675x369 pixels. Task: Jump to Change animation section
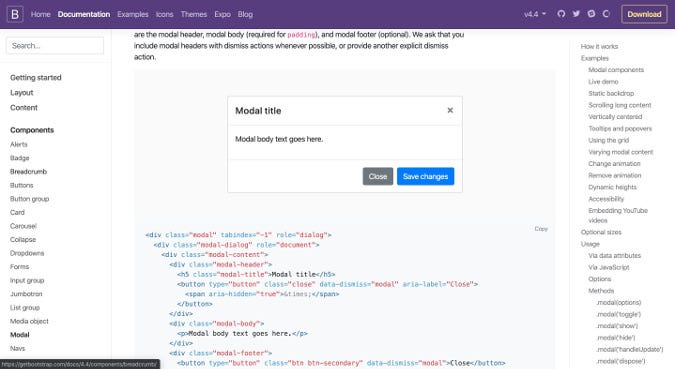[614, 164]
